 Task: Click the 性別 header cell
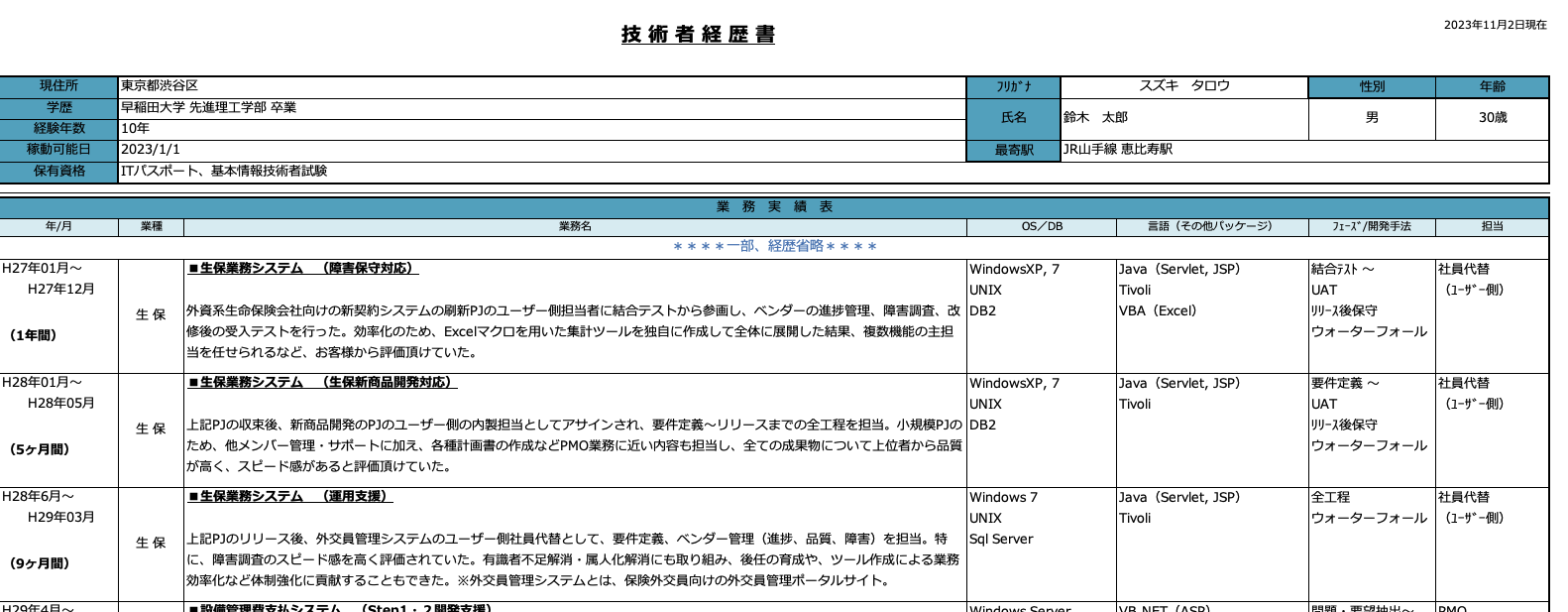tap(1372, 87)
